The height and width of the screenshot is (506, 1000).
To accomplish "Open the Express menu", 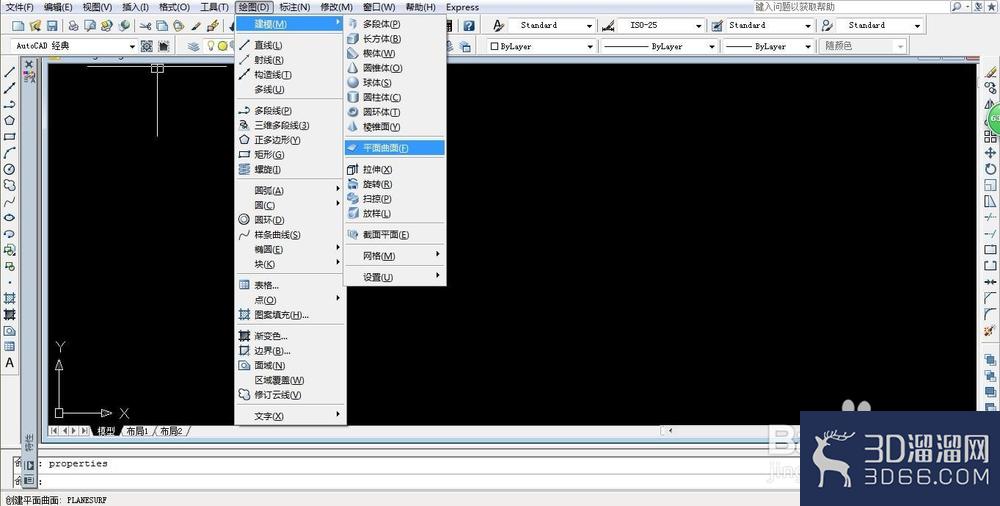I will 462,7.
